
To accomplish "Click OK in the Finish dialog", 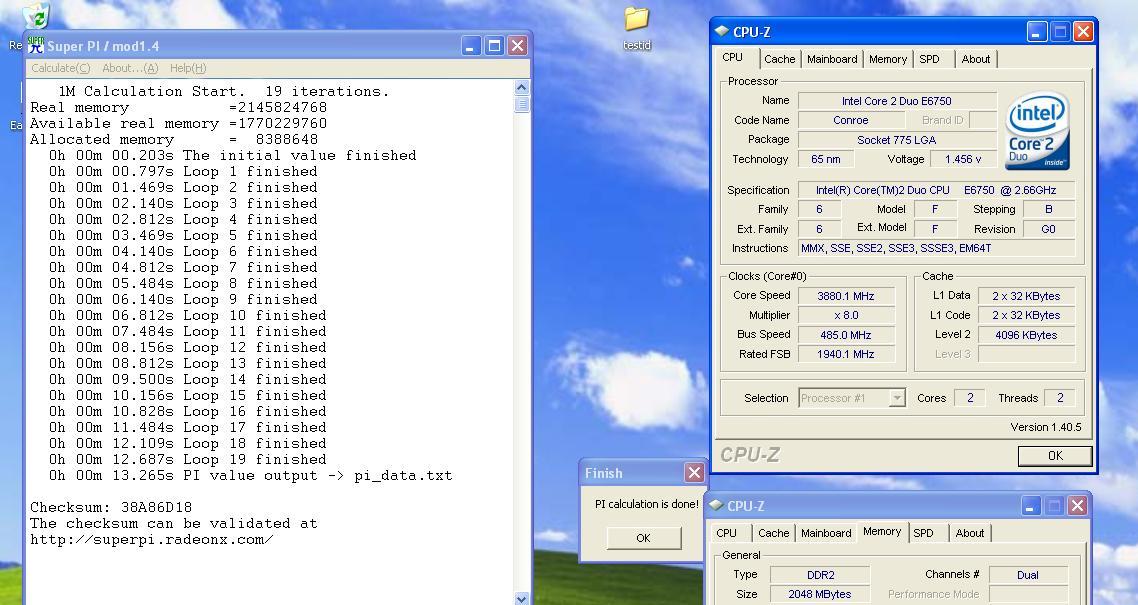I will [644, 538].
